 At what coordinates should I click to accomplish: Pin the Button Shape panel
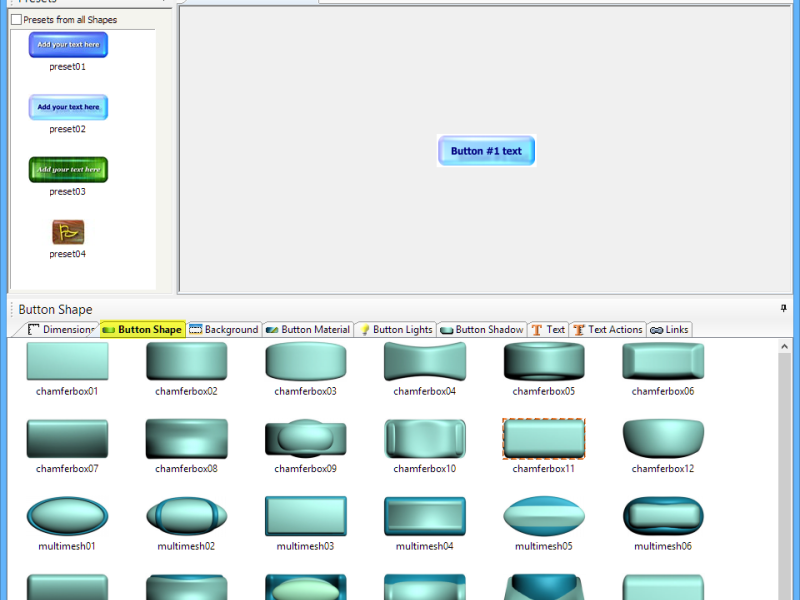pos(784,308)
